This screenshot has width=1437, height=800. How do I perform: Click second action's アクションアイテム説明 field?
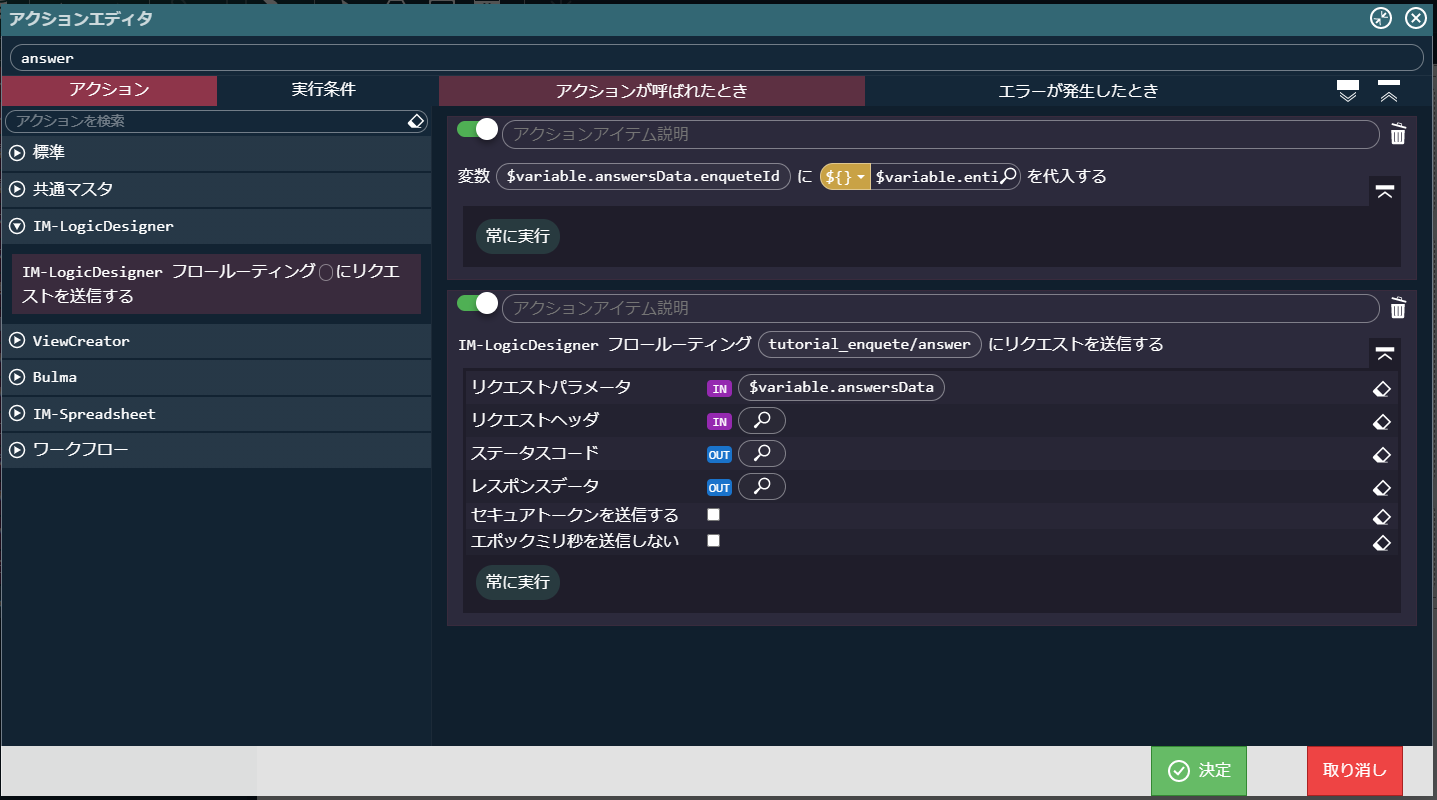(941, 308)
